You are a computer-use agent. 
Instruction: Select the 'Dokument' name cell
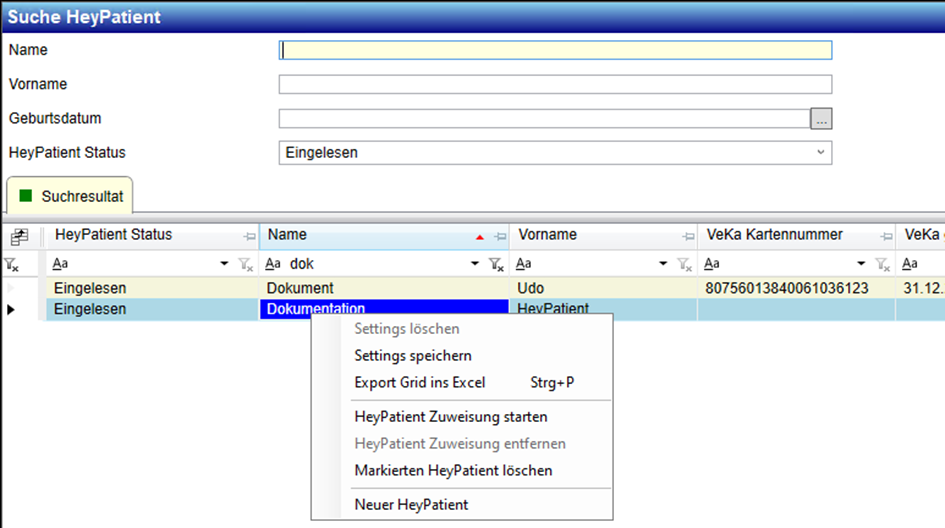384,288
